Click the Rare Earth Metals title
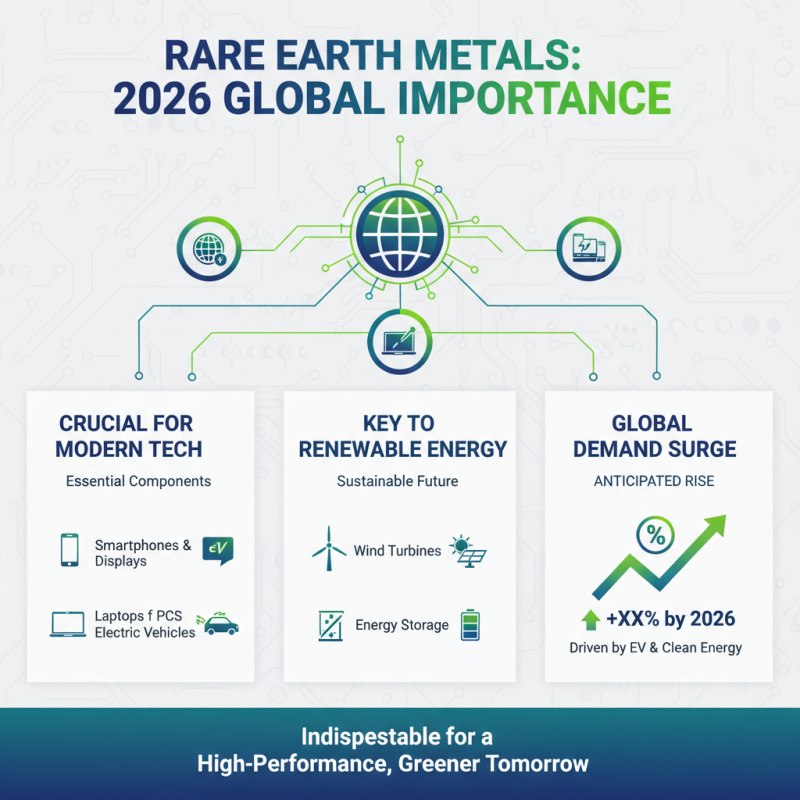 coord(372,55)
